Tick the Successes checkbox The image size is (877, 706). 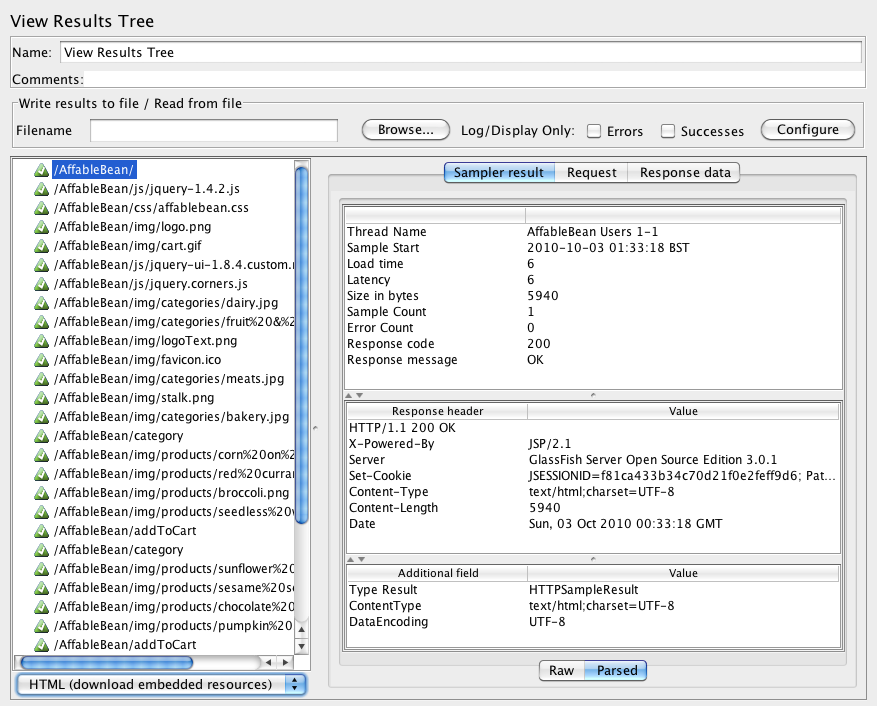pos(668,131)
